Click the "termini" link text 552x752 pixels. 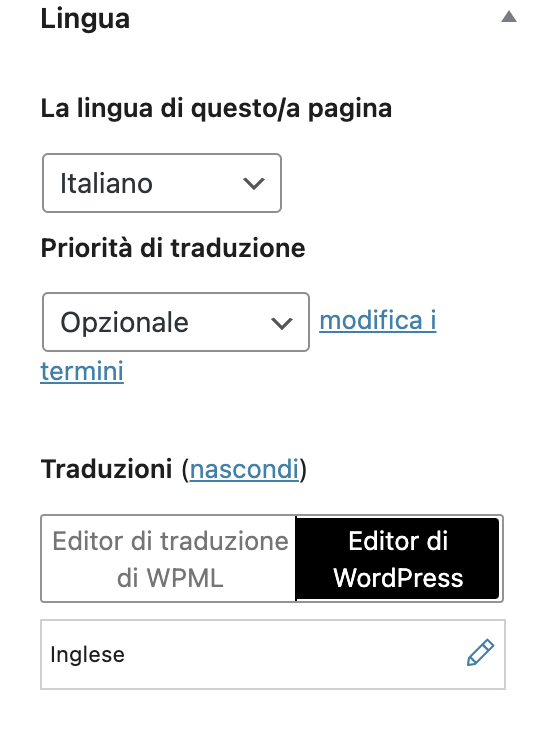(x=82, y=371)
